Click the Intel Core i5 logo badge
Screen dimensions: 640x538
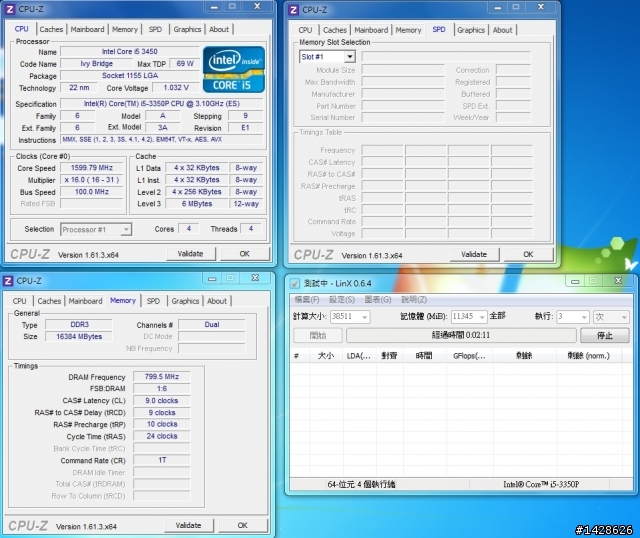[x=233, y=69]
